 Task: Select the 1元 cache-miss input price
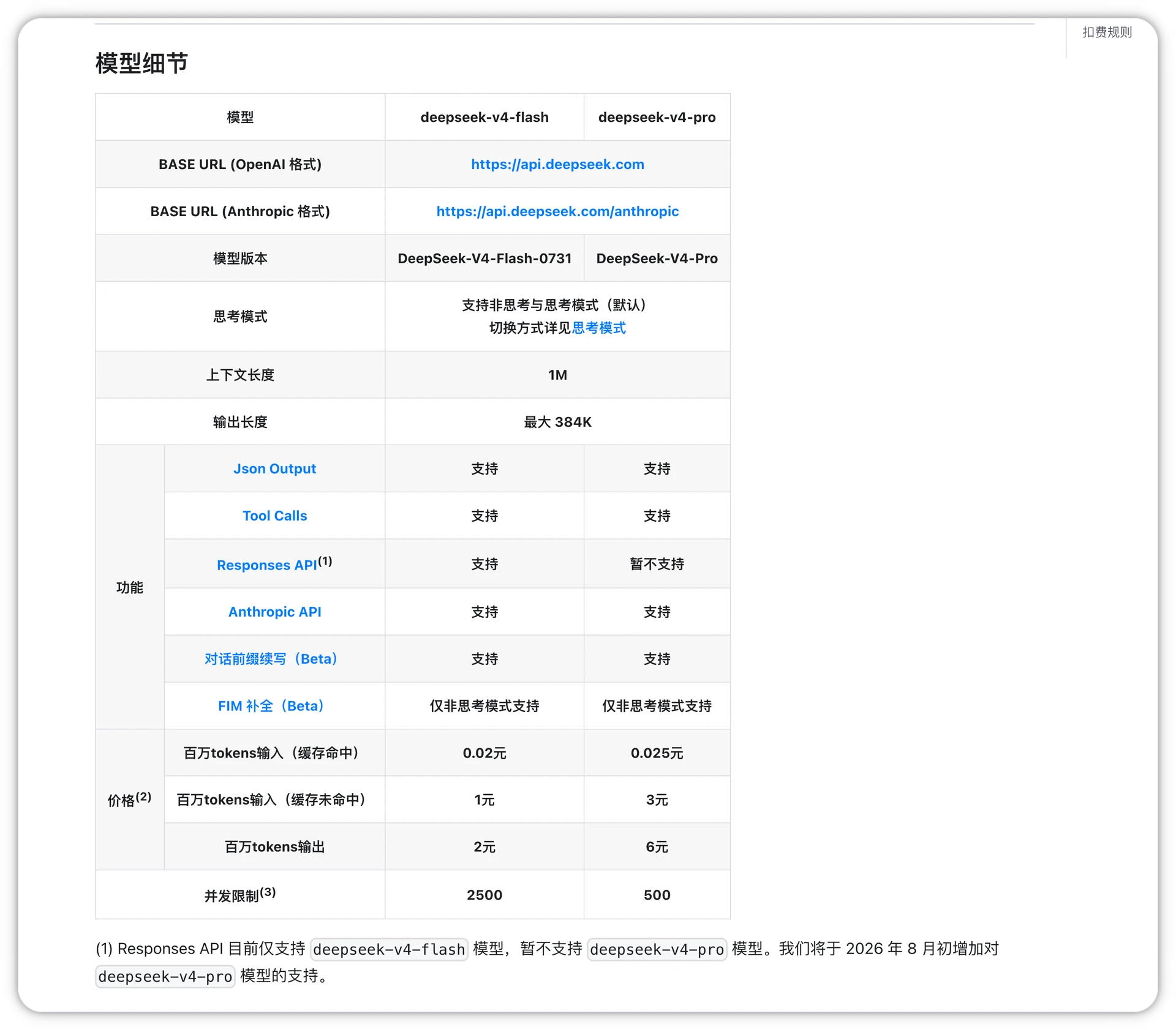point(484,800)
